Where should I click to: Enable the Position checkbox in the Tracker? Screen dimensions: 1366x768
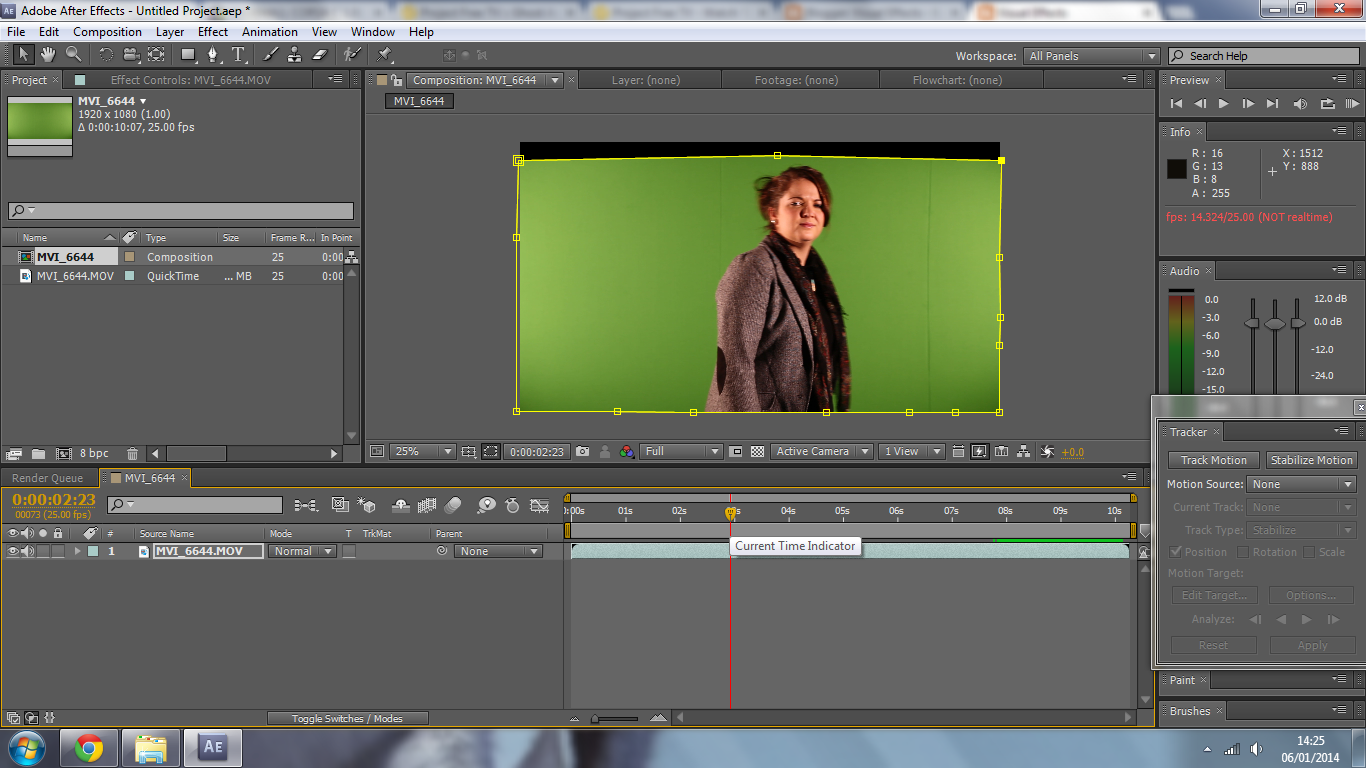point(1176,551)
